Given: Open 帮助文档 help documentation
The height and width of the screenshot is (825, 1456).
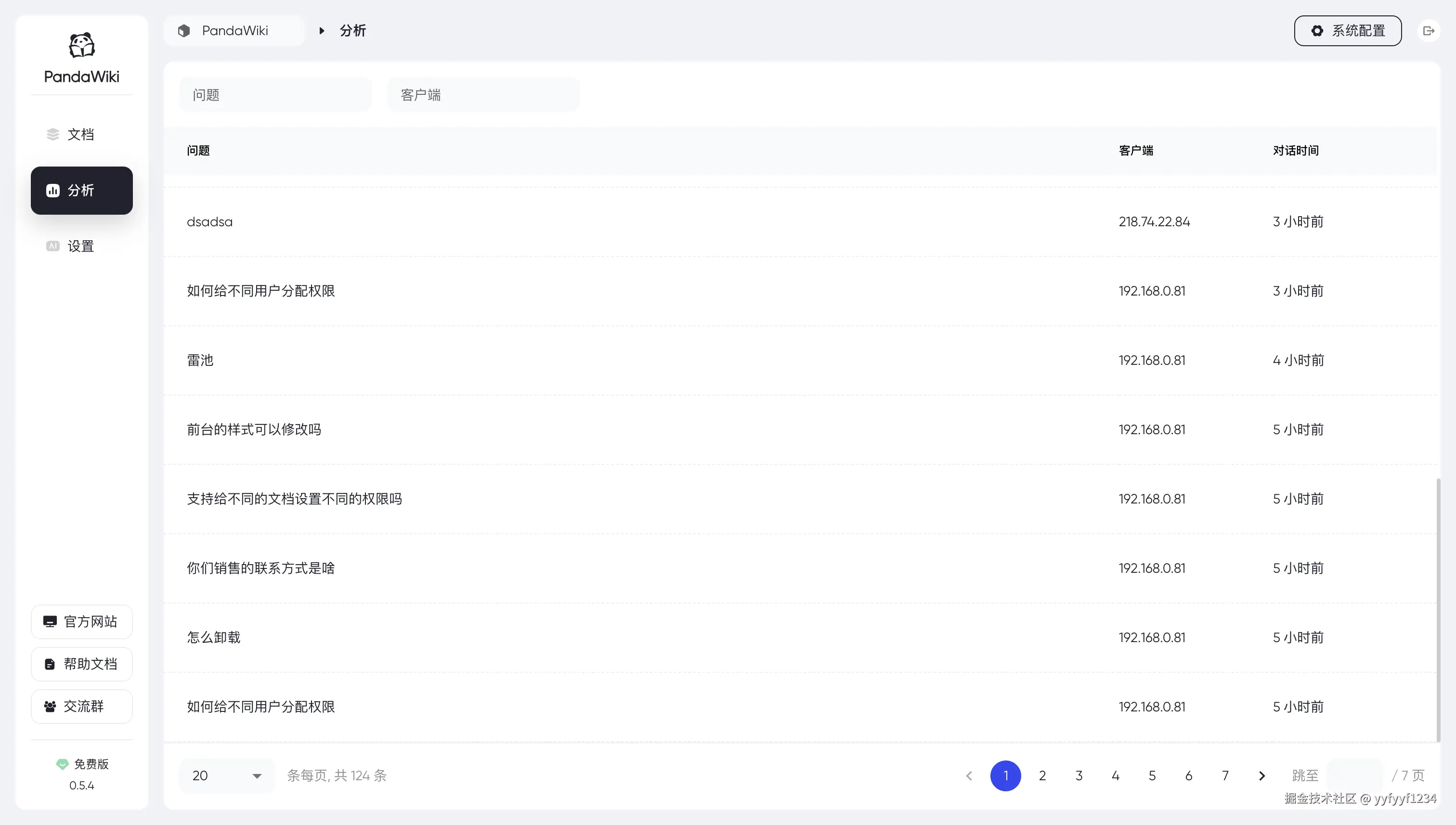Looking at the screenshot, I should click(82, 663).
